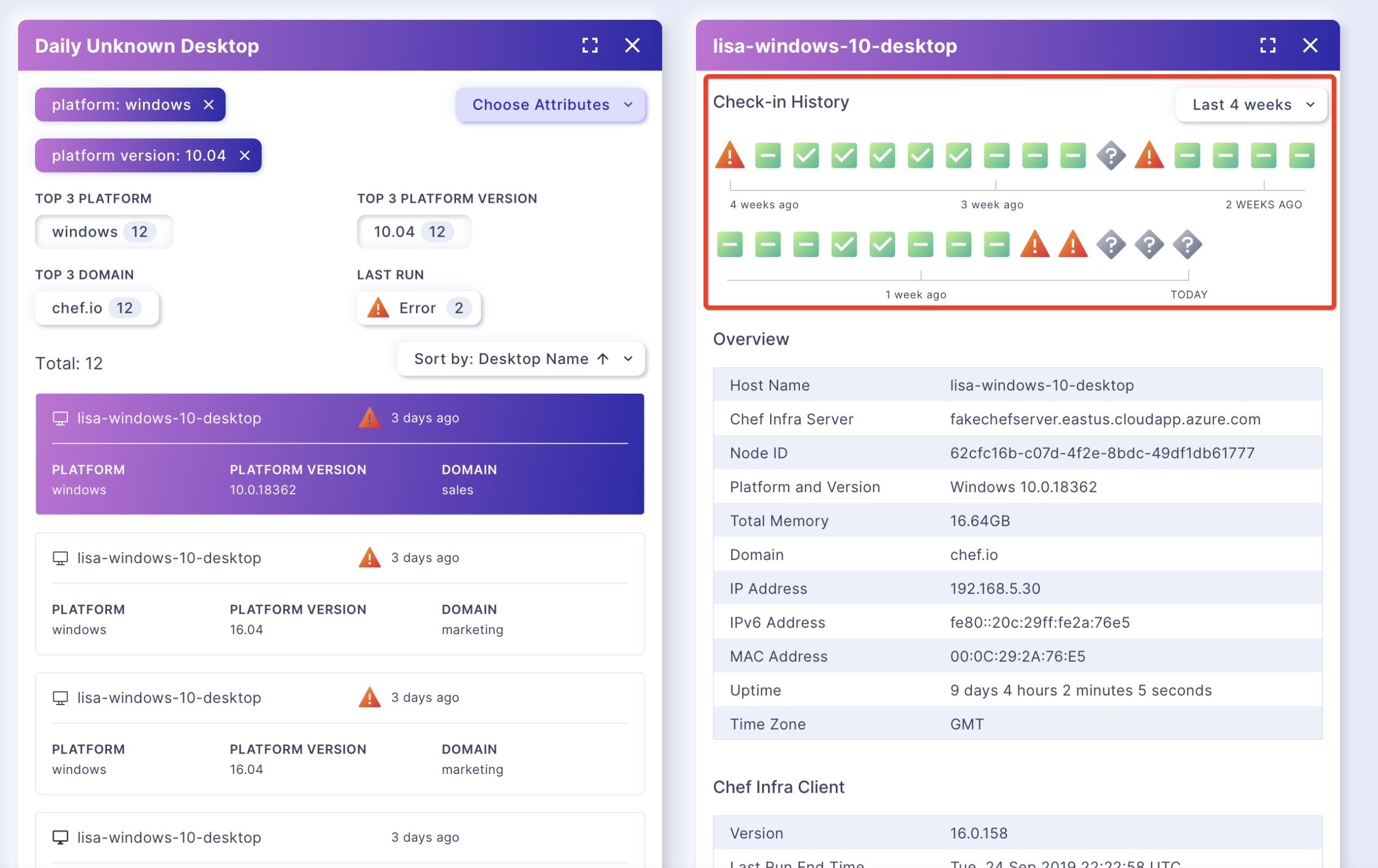Viewport: 1378px width, 868px height.
Task: Remove the platform version: 10.04 filter
Action: 245,155
